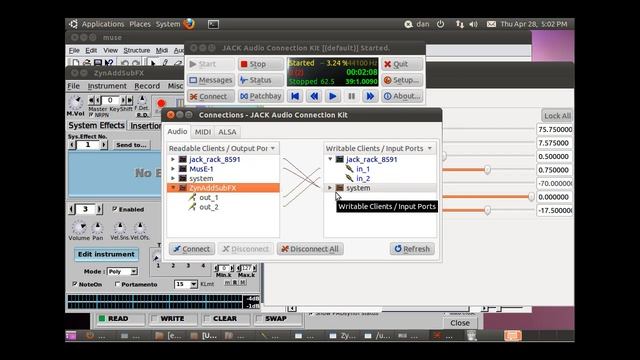This screenshot has height=360, width=640.
Task: Refresh the connections list
Action: point(412,249)
